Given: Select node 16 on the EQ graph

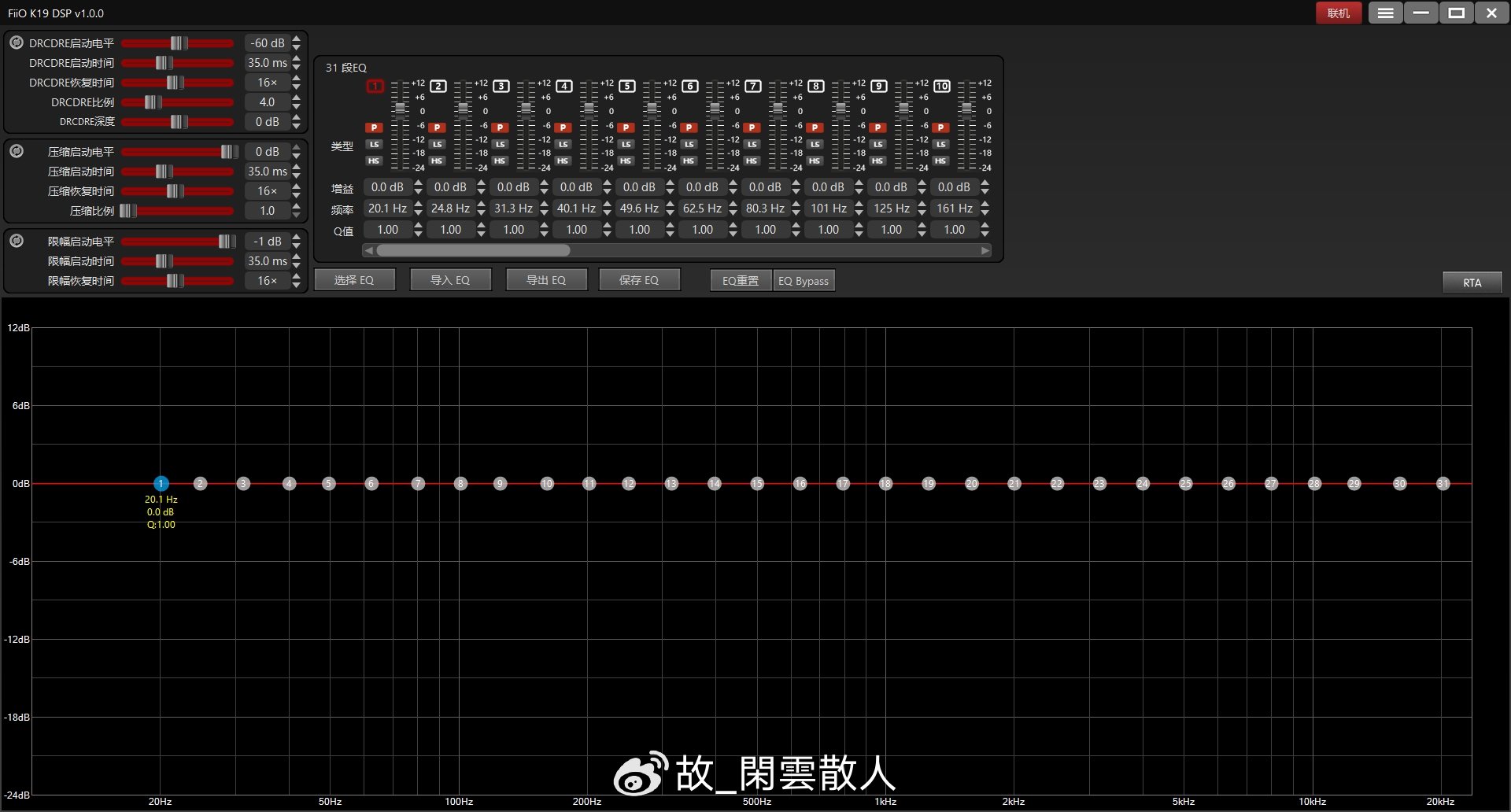Looking at the screenshot, I should click(x=800, y=484).
